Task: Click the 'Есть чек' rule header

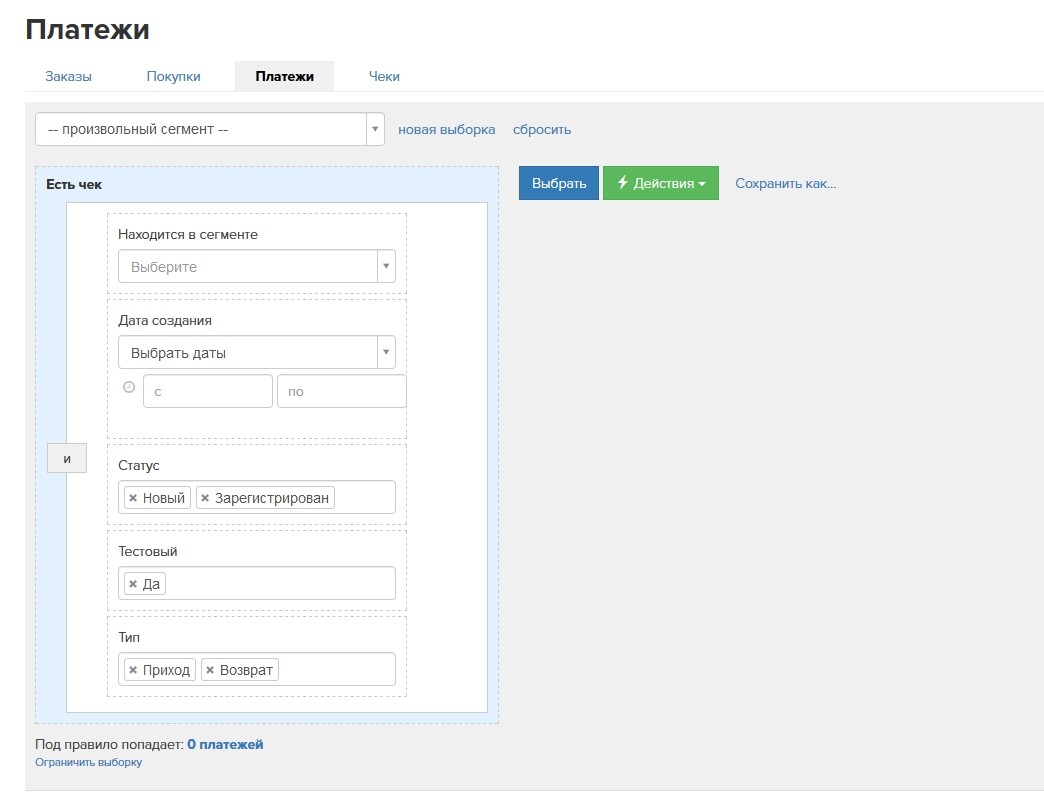Action: 74,184
